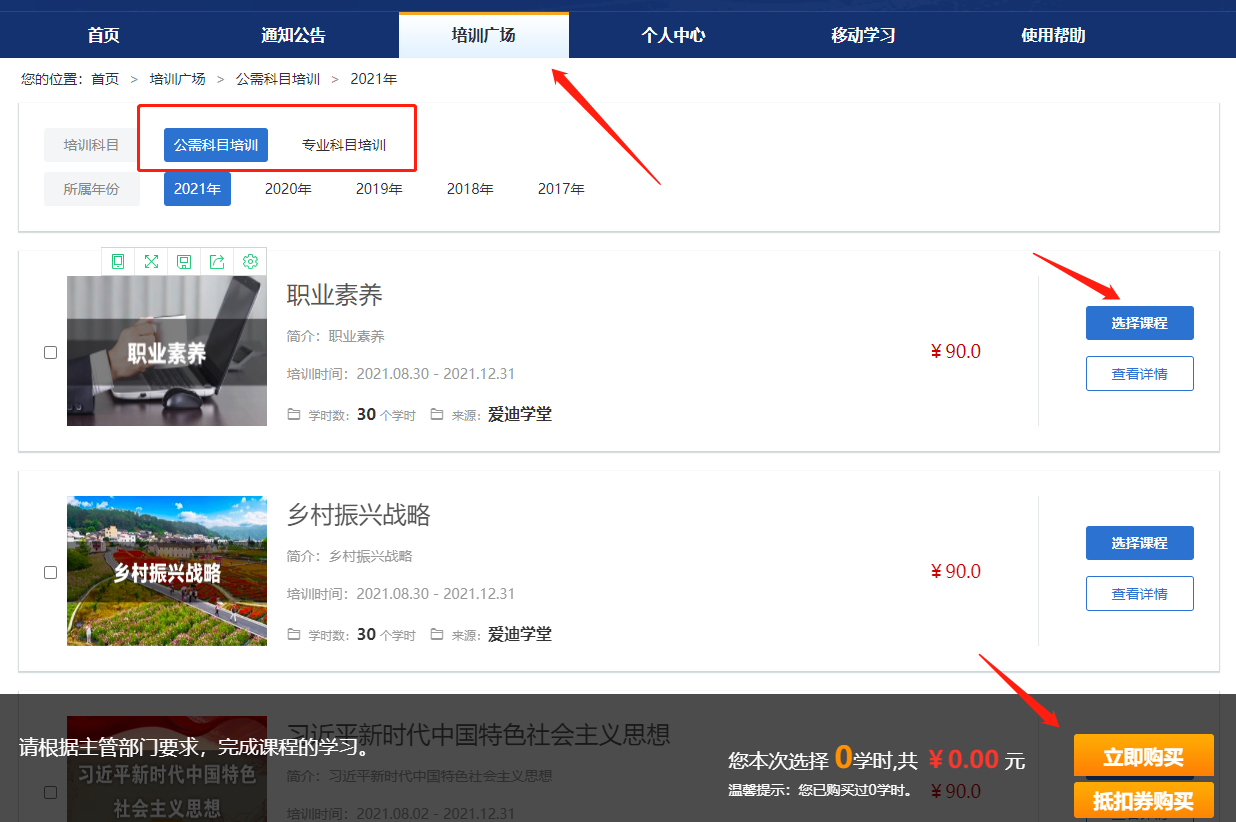Image resolution: width=1236 pixels, height=822 pixels.
Task: Filter courses by year 2019年
Action: tap(379, 189)
